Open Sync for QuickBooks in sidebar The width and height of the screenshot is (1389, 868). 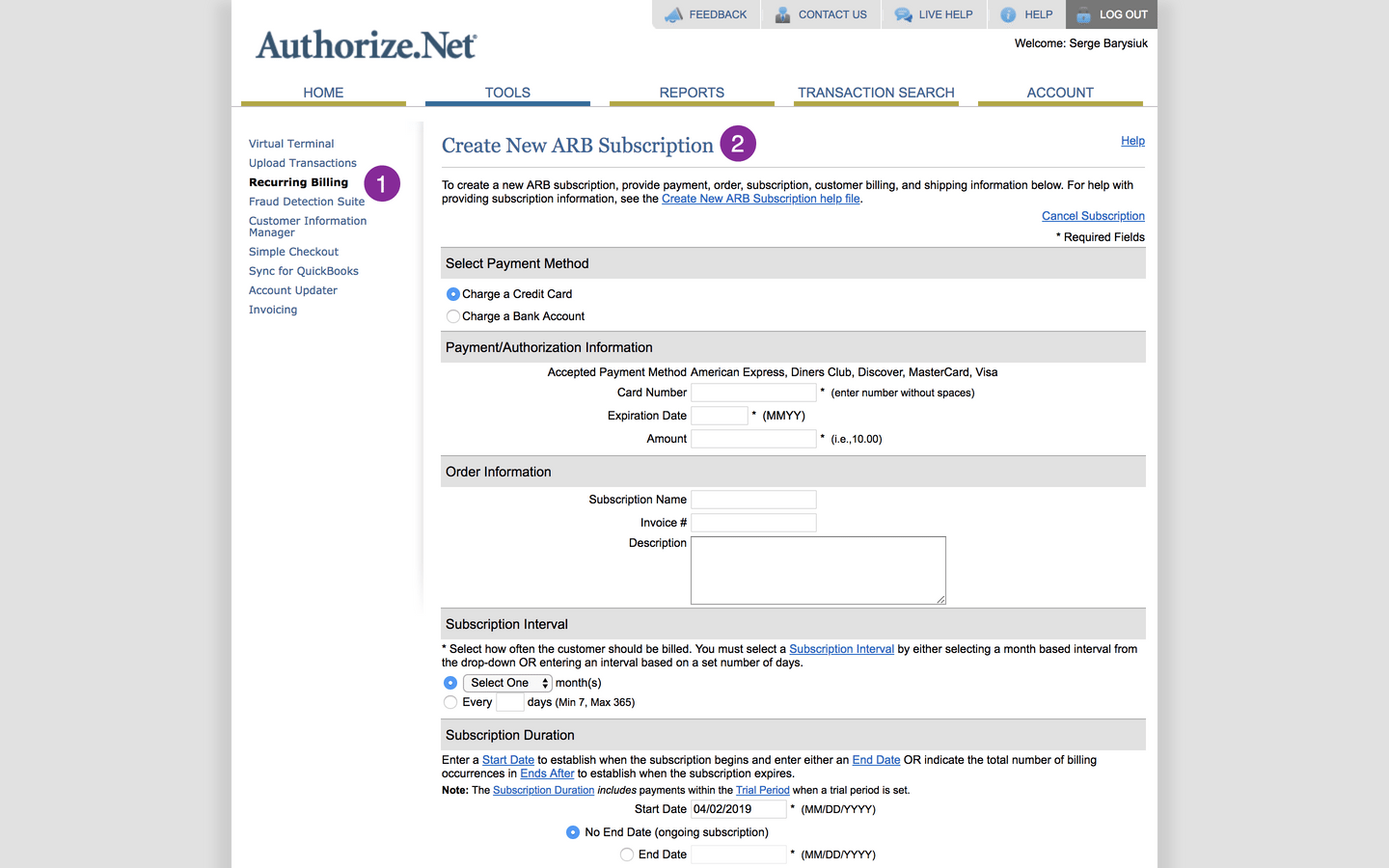pos(304,271)
